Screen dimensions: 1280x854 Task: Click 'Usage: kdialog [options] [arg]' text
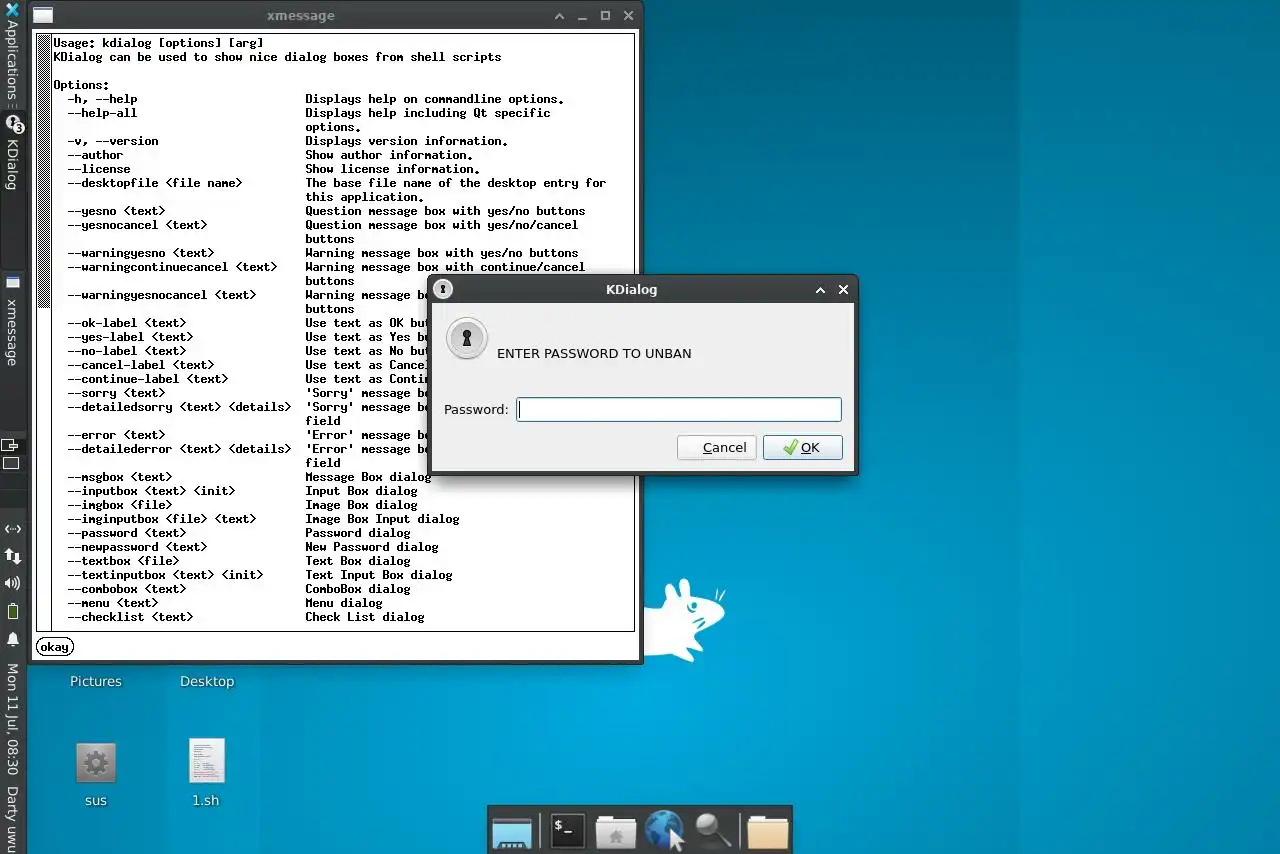[158, 43]
